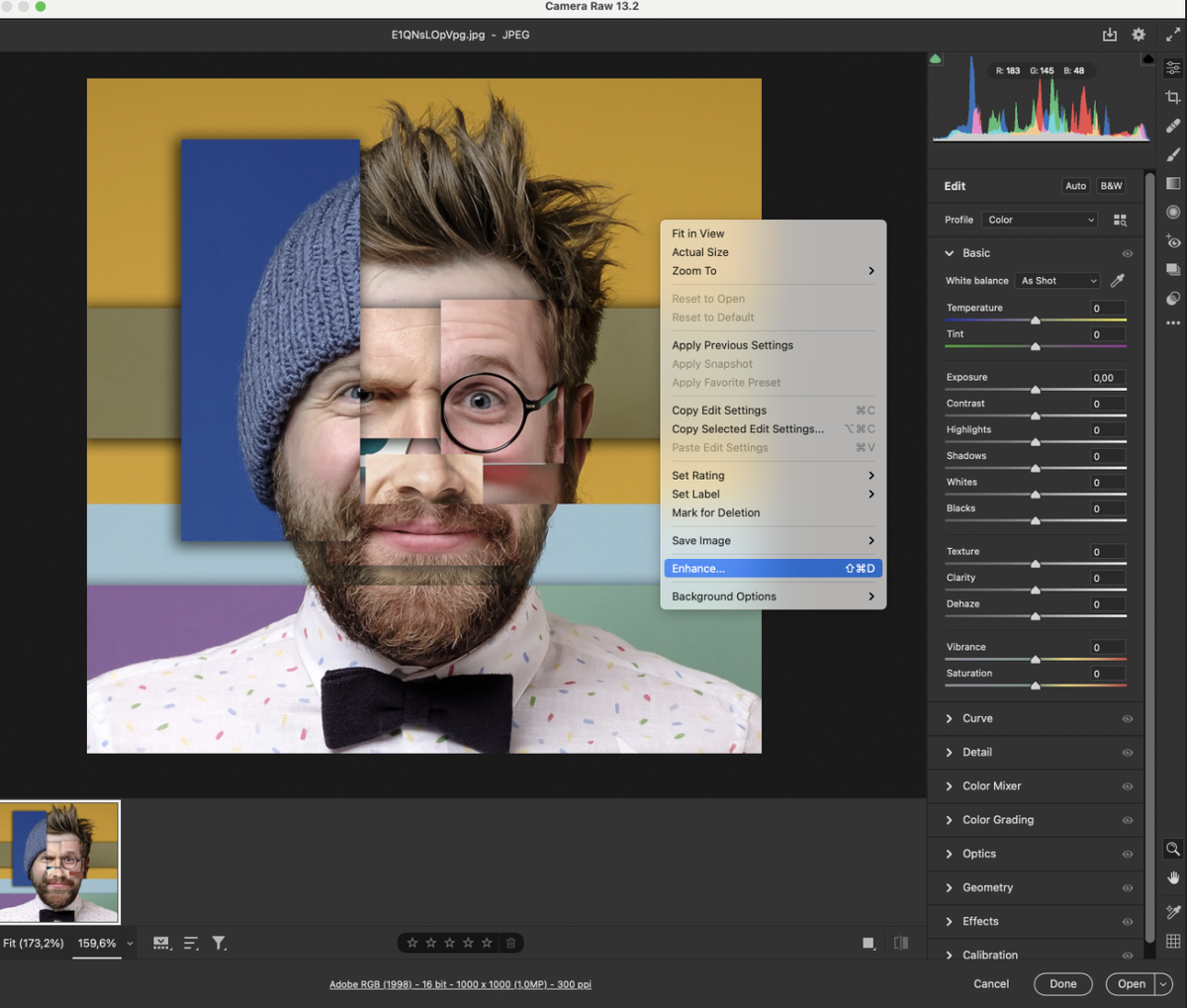Expand the Color Grading panel
The image size is (1187, 1008).
997,820
